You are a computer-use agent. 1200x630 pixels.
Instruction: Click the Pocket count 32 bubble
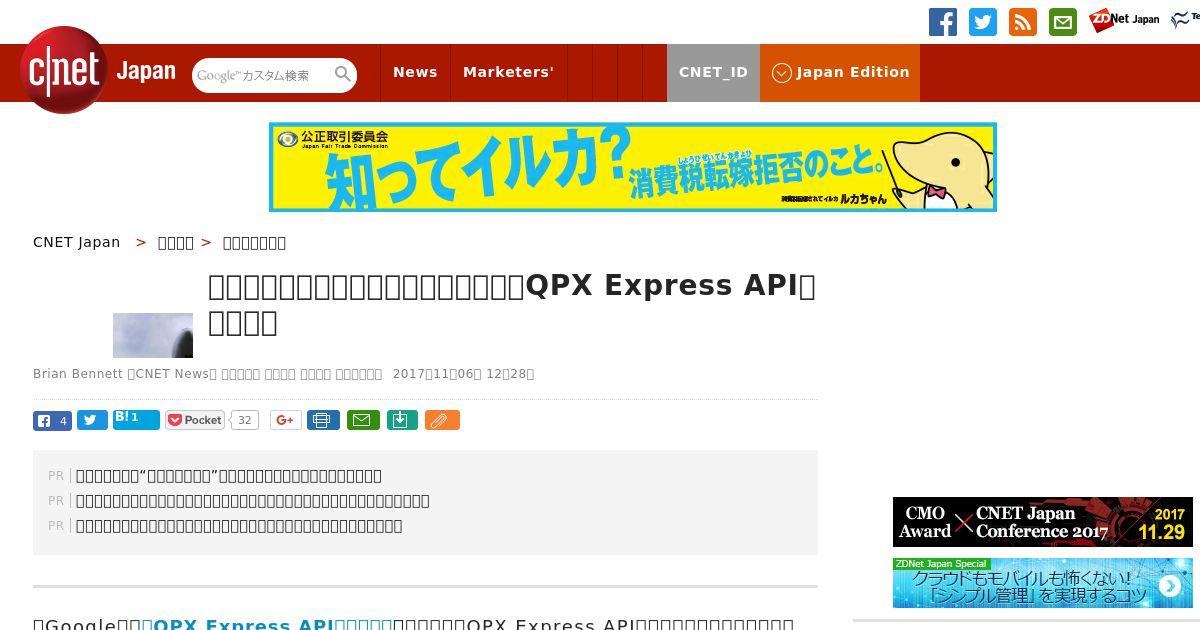coord(244,420)
